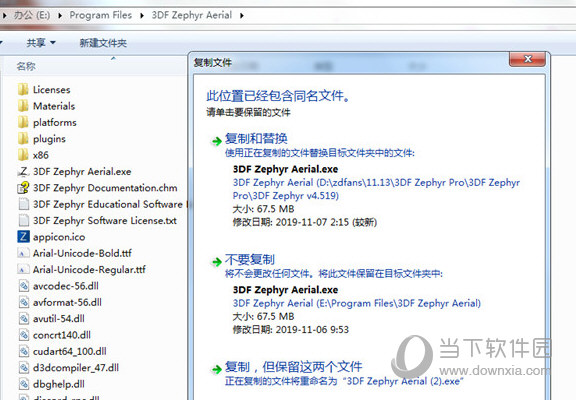Screen dimensions: 576x400
Task: Click 办公 (E:) breadcrumb segment
Action: coord(32,15)
